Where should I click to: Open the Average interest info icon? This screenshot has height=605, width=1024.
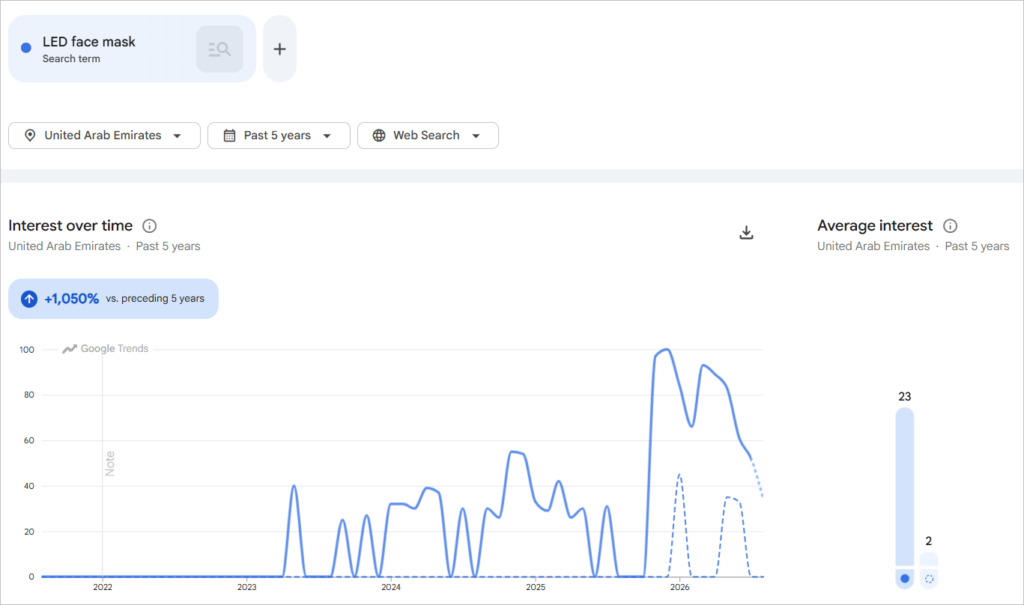(x=950, y=226)
